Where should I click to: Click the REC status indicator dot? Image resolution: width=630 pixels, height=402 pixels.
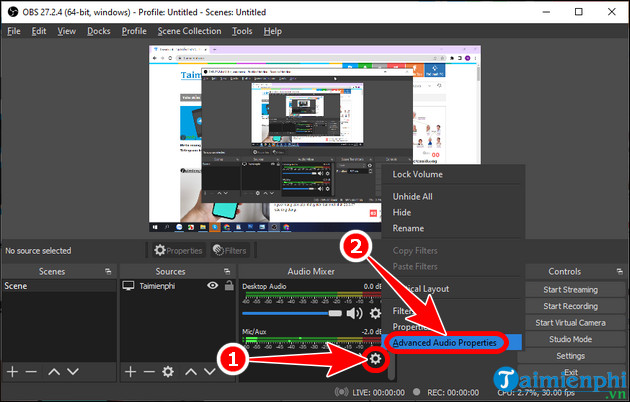[x=417, y=392]
